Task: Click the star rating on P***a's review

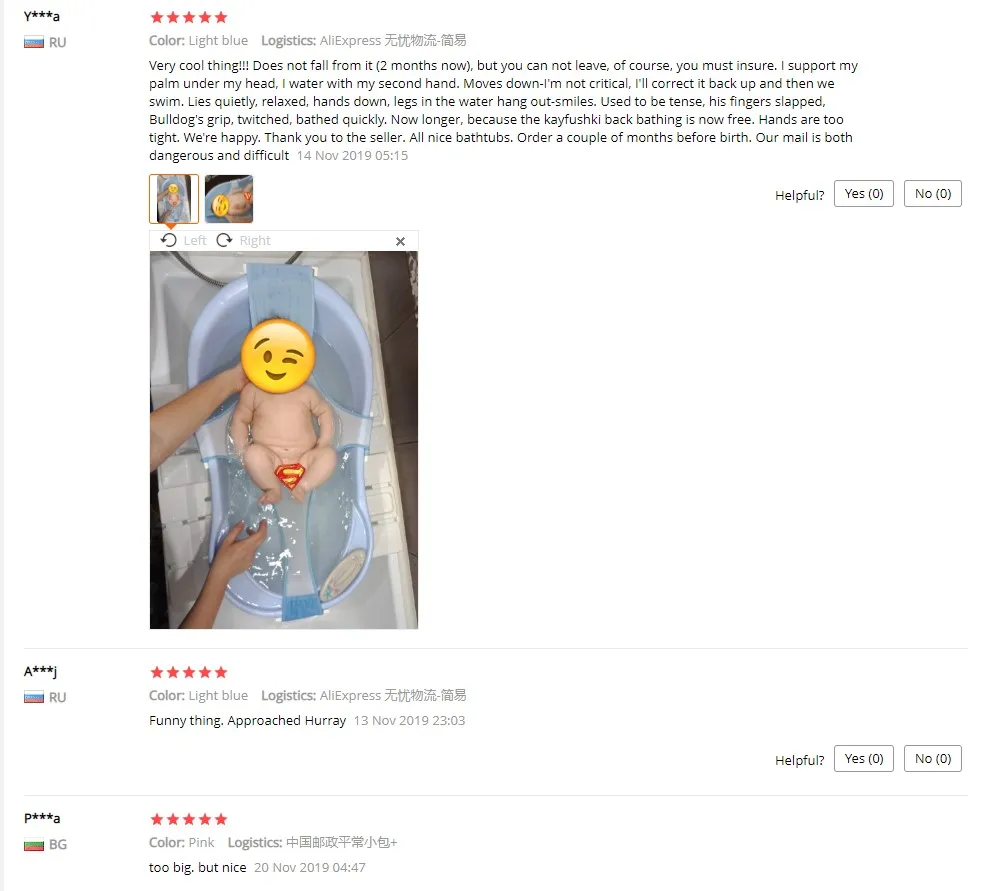Action: tap(188, 819)
